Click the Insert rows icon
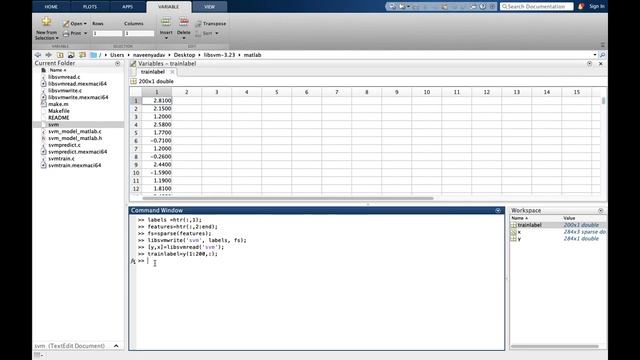Screen dimensions: 640x360 [166, 22]
